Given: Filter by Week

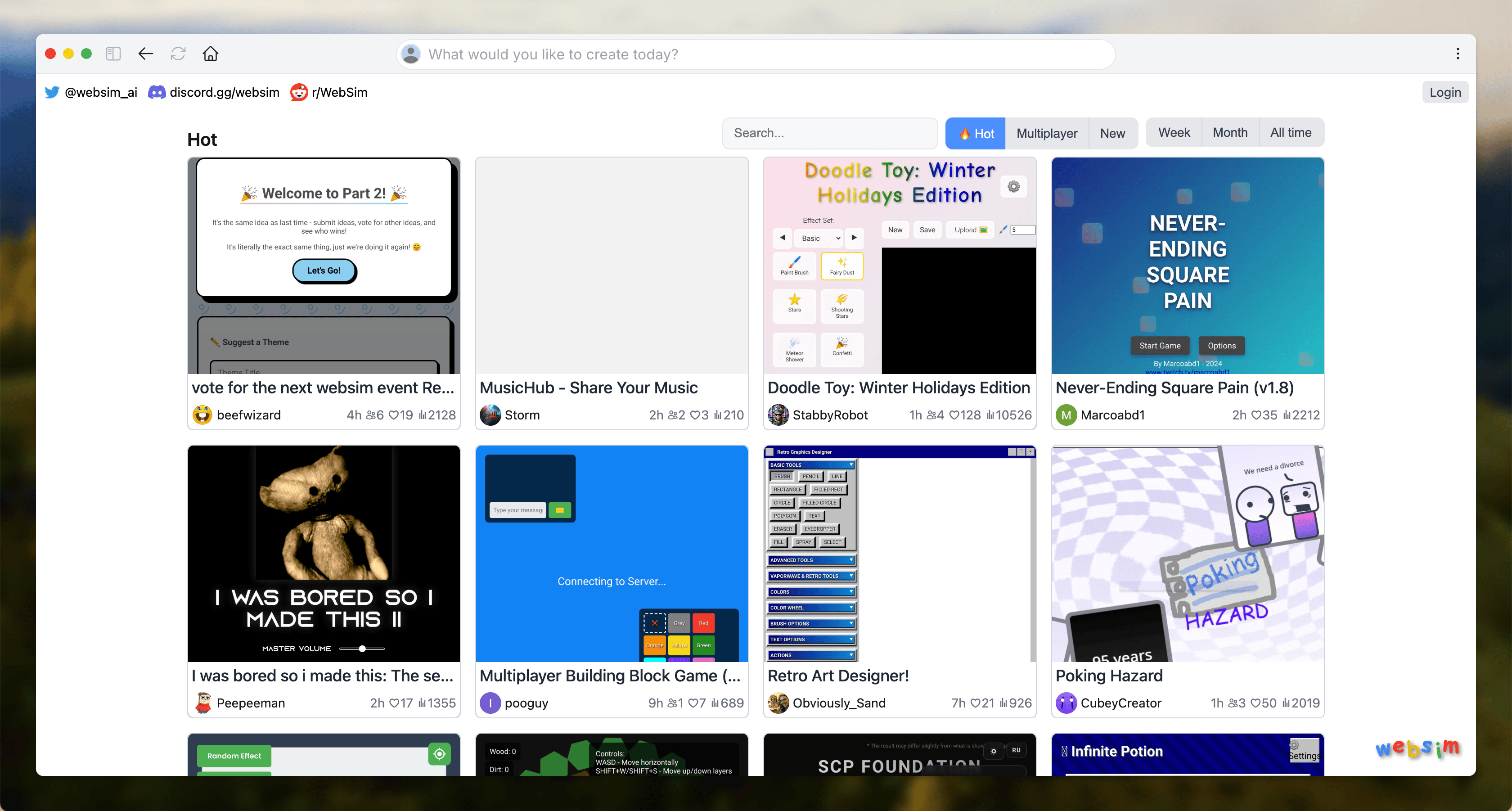Looking at the screenshot, I should pos(1174,133).
